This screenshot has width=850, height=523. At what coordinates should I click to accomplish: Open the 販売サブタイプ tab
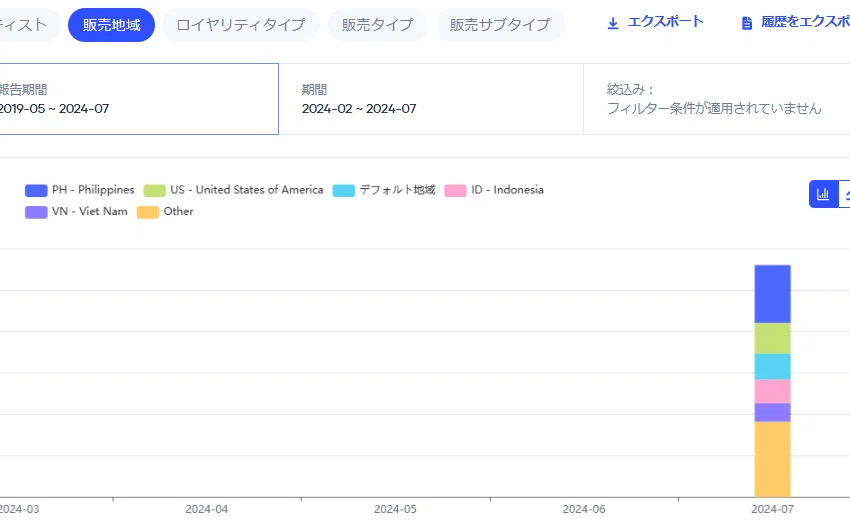tap(500, 25)
